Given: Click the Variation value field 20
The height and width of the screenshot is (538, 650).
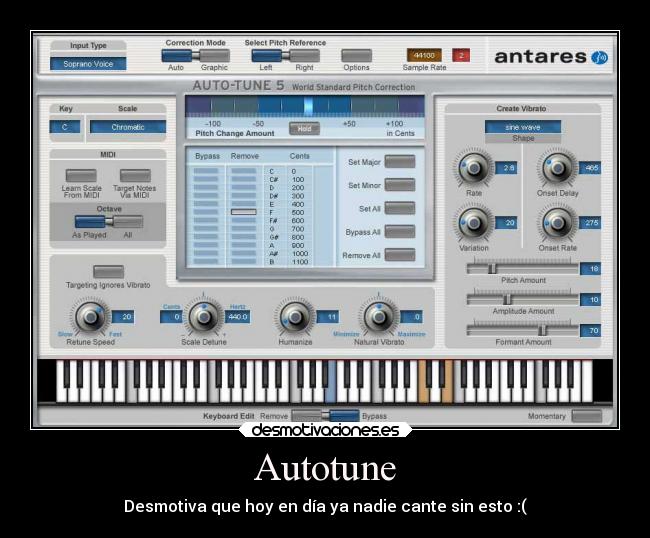Looking at the screenshot, I should (506, 223).
